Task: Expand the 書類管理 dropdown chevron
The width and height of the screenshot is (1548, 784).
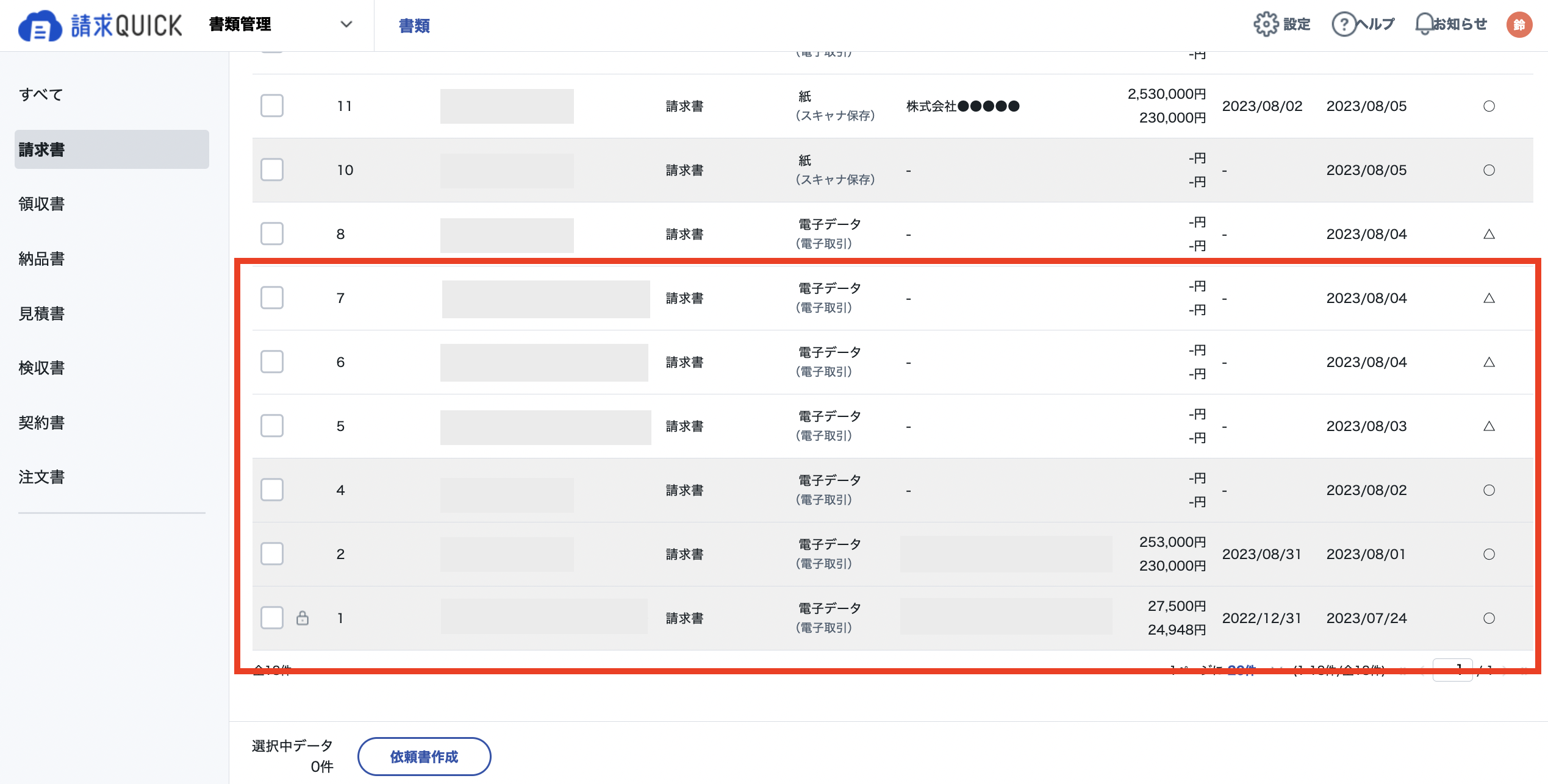Action: (x=346, y=24)
